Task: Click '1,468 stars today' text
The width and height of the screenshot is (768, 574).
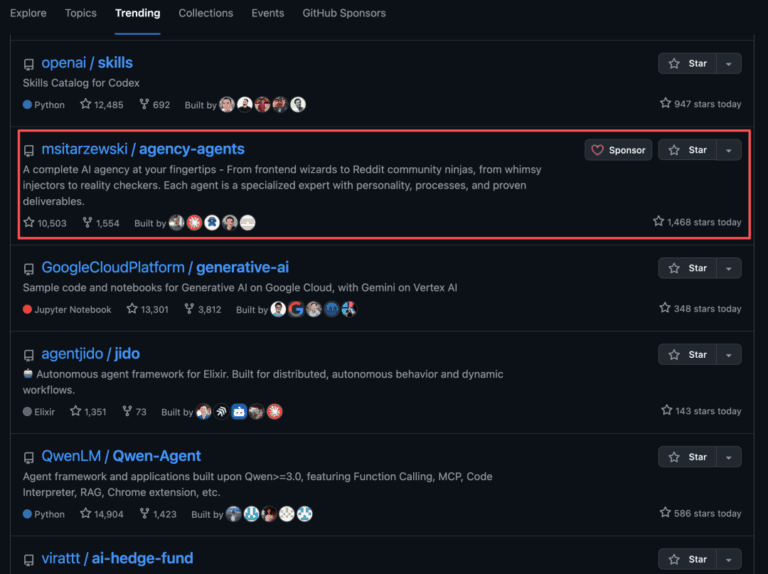Action: pyautogui.click(x=697, y=222)
